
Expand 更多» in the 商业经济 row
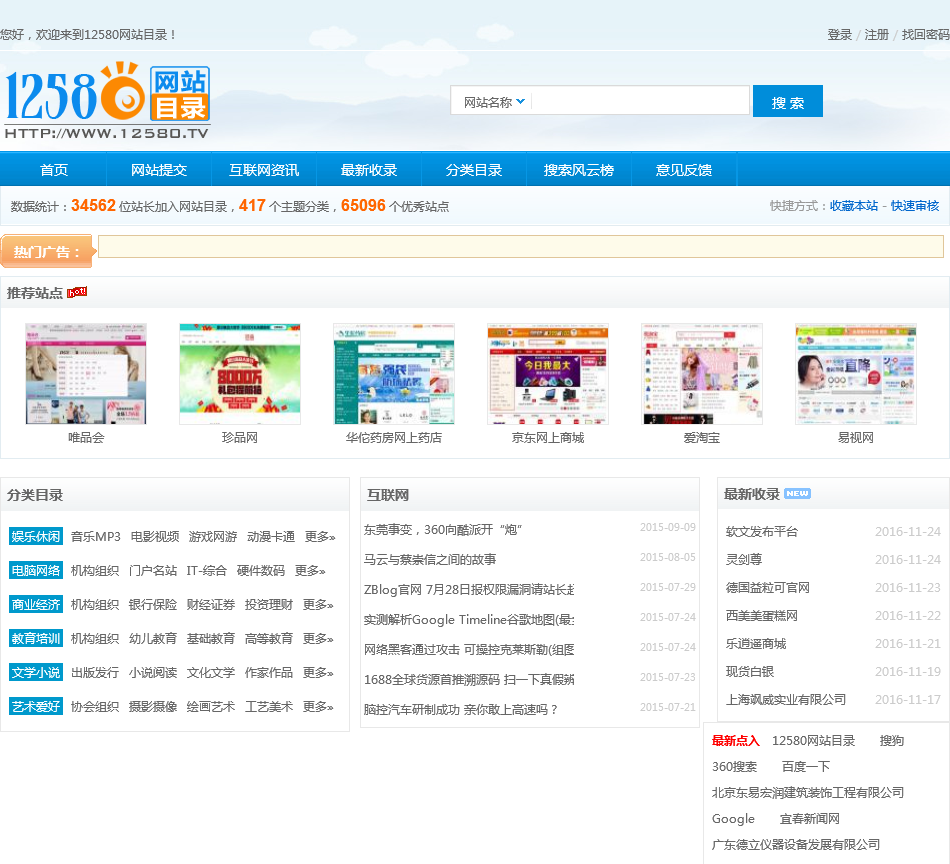point(318,605)
